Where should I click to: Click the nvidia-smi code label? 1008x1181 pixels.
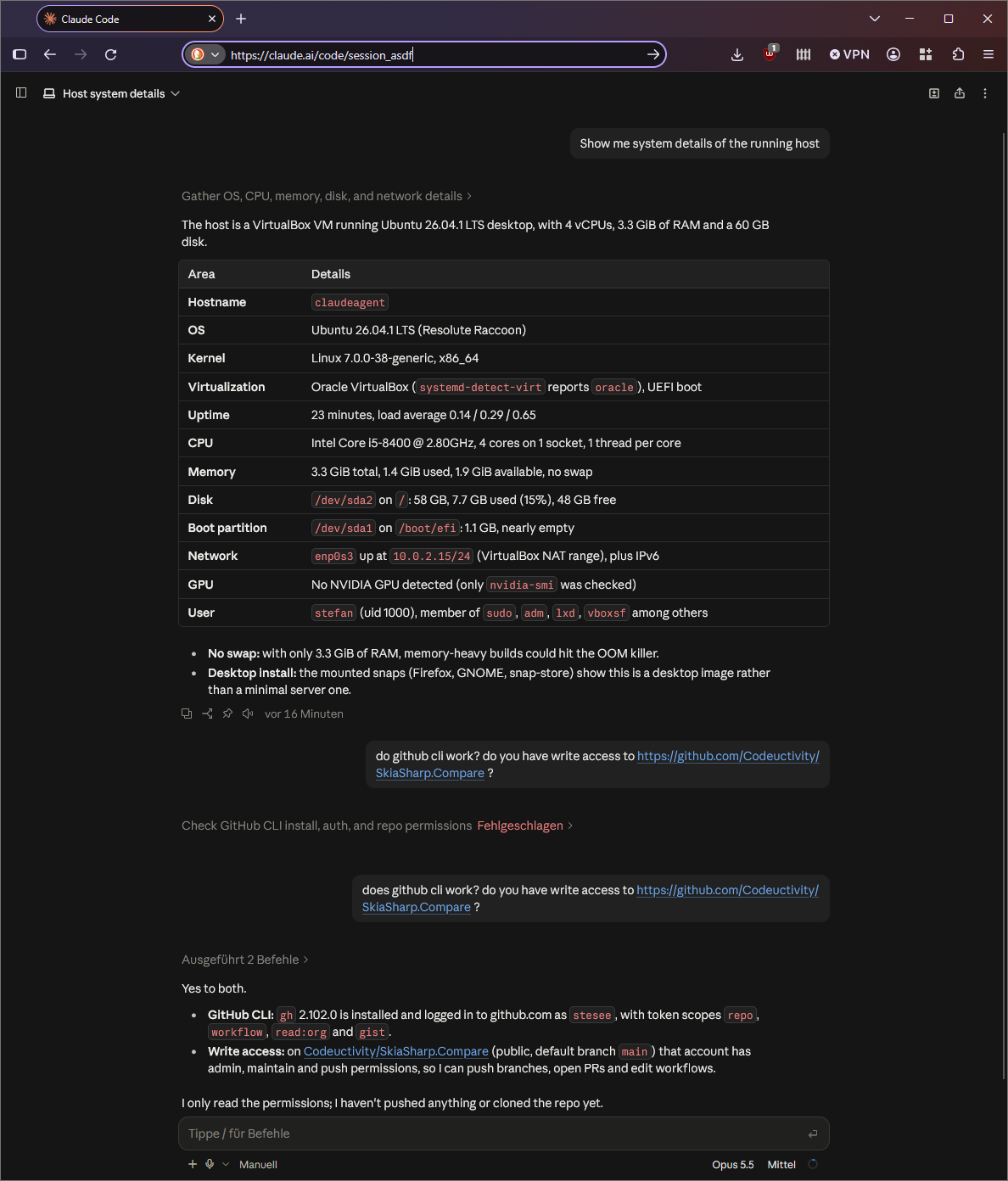coord(522,585)
